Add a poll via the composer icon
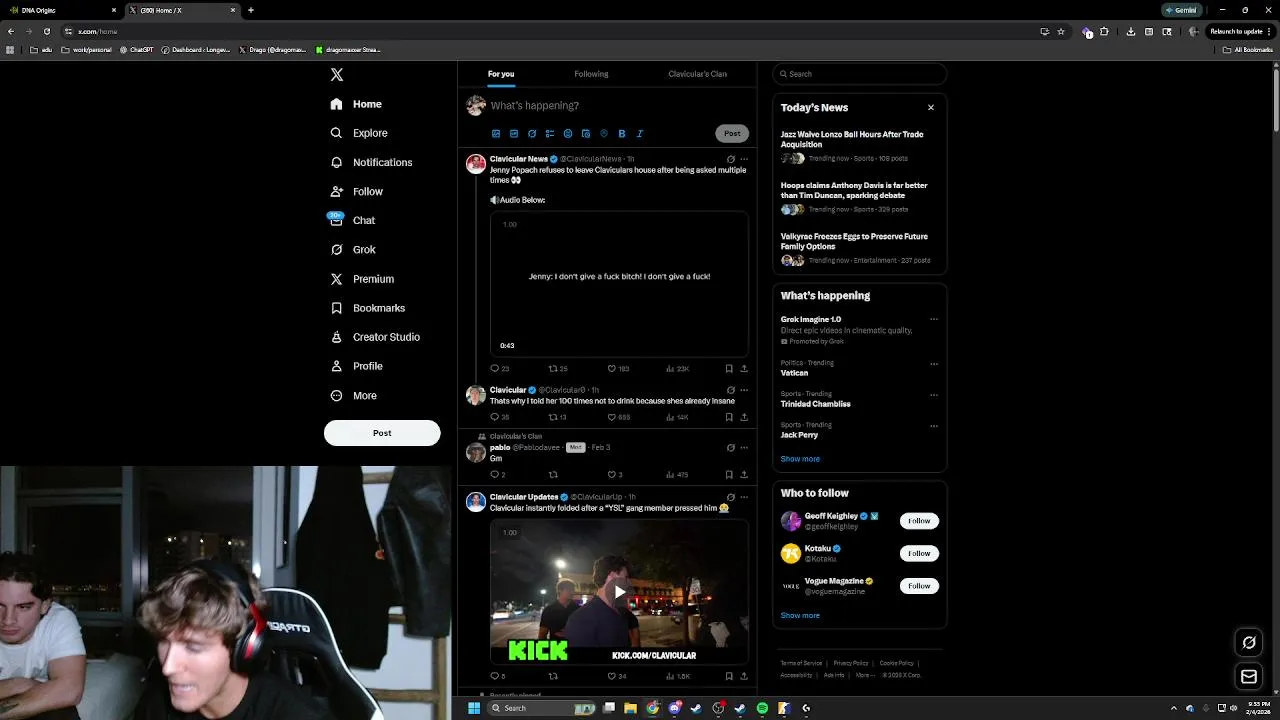The image size is (1280, 720). (550, 133)
